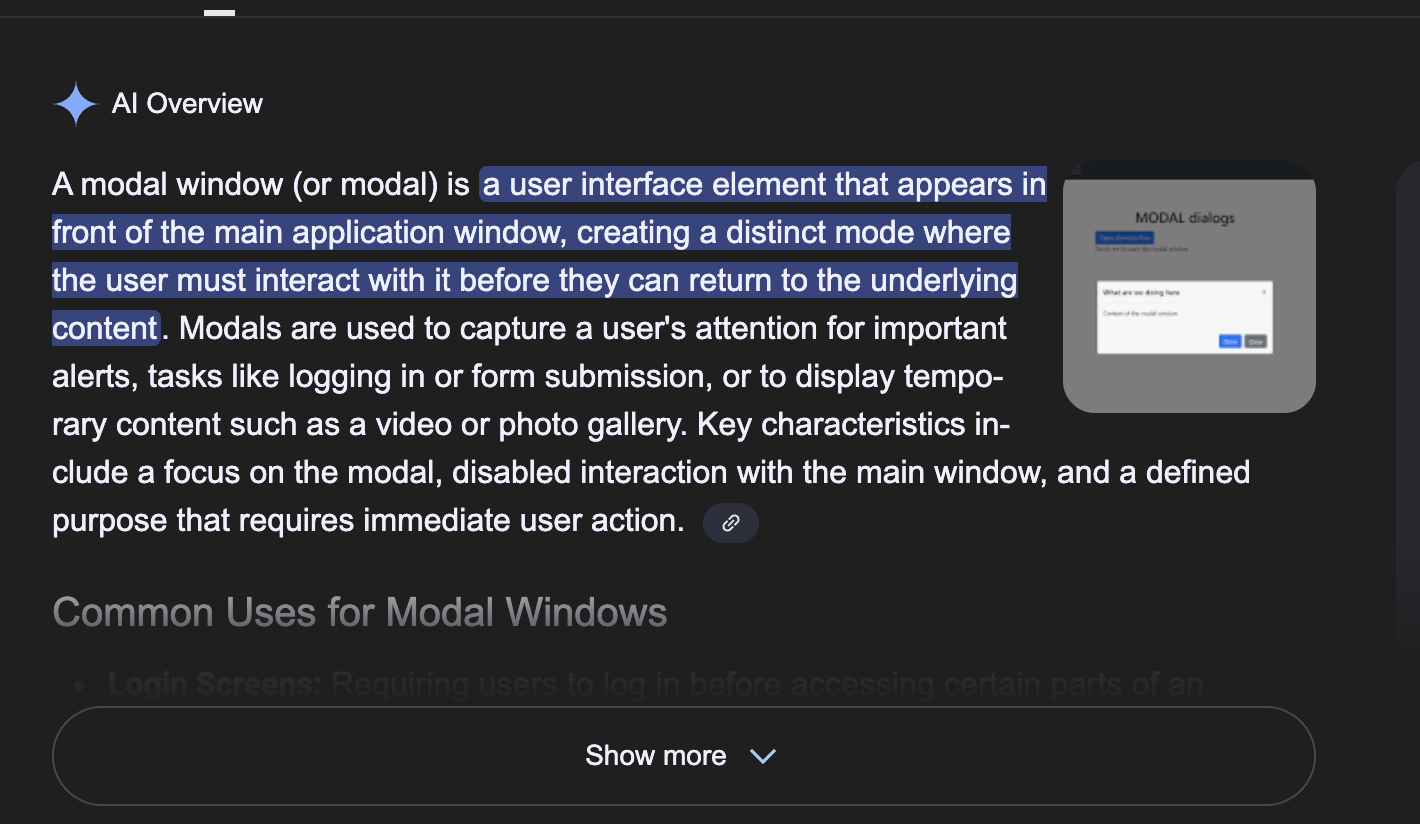1420x824 pixels.
Task: Click the blue Done button in thumbnail
Action: pos(1230,341)
